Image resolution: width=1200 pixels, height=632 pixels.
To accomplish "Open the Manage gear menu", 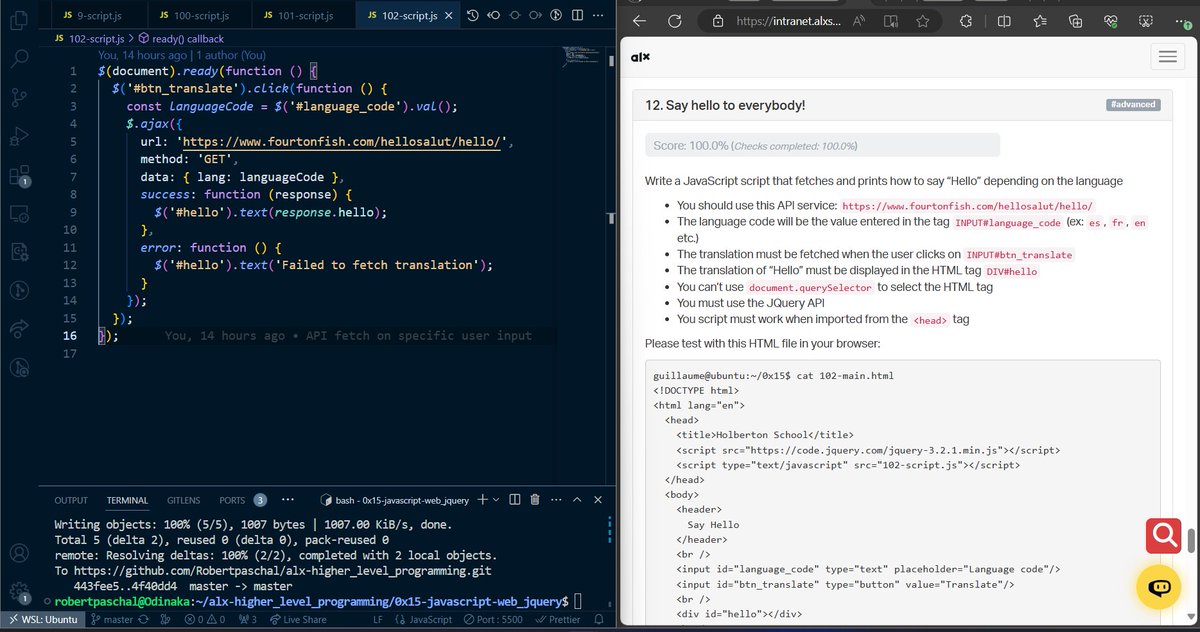I will (18, 592).
